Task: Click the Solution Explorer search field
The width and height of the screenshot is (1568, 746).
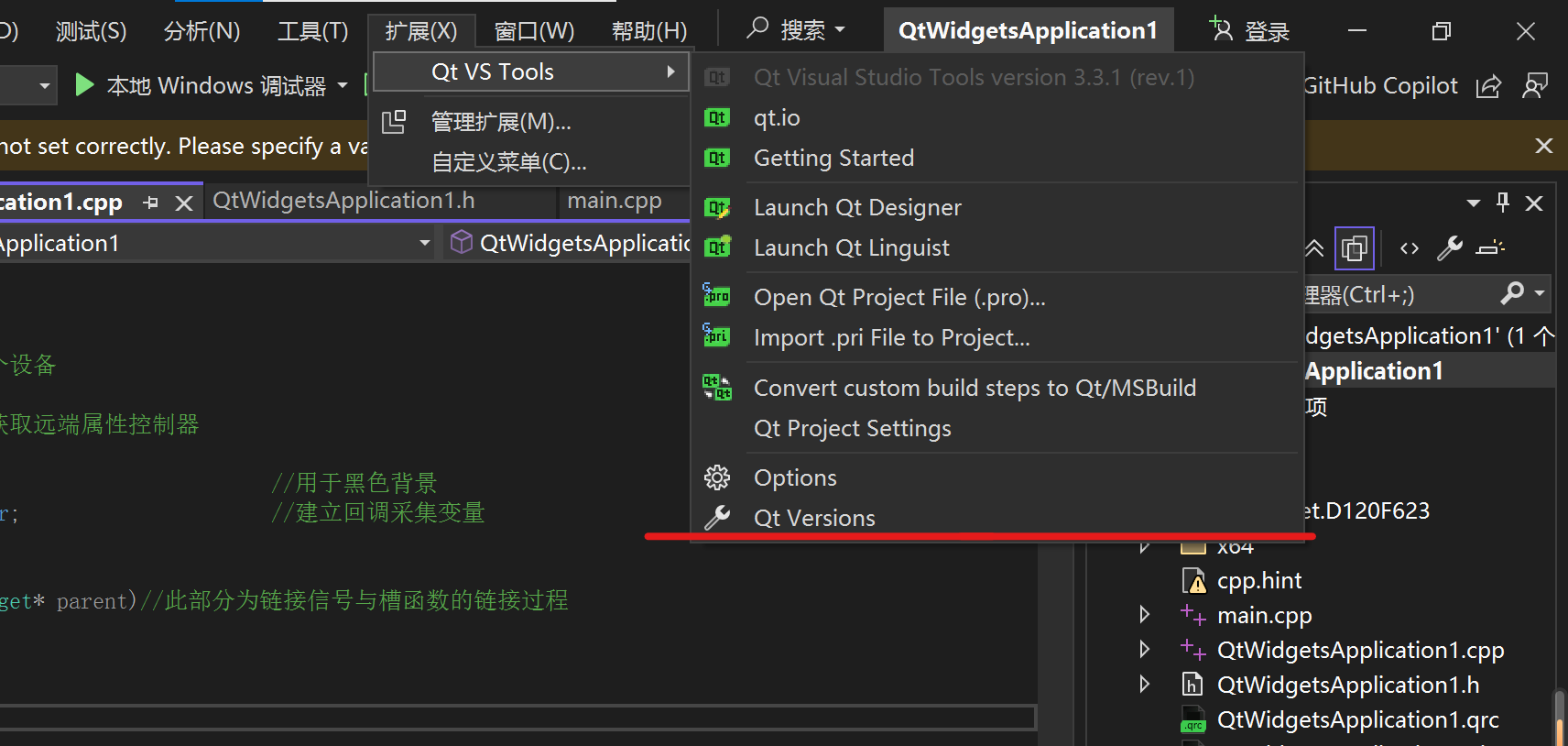Action: (1399, 294)
